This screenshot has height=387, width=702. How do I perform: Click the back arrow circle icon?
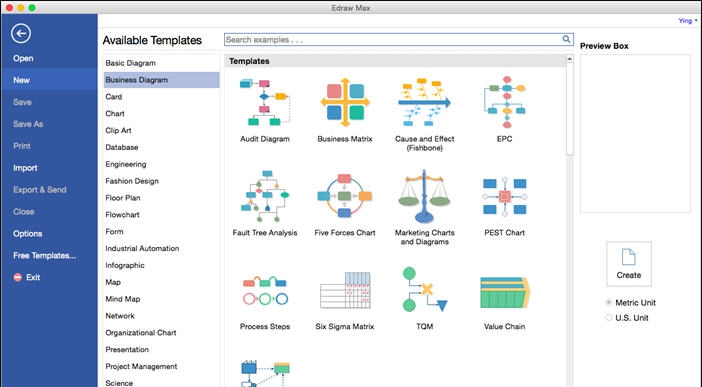21,33
